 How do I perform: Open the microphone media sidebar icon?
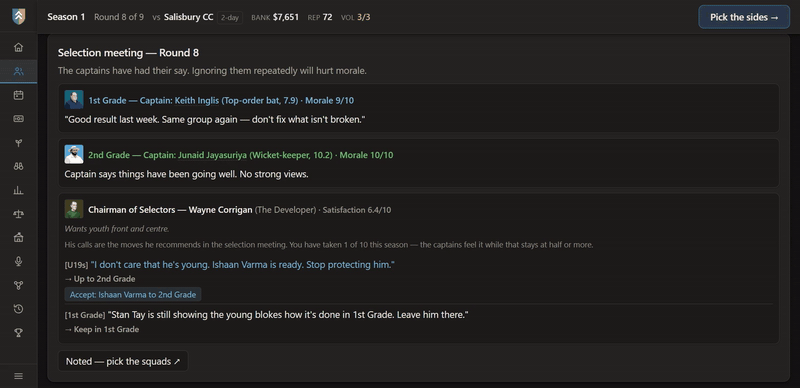18,261
